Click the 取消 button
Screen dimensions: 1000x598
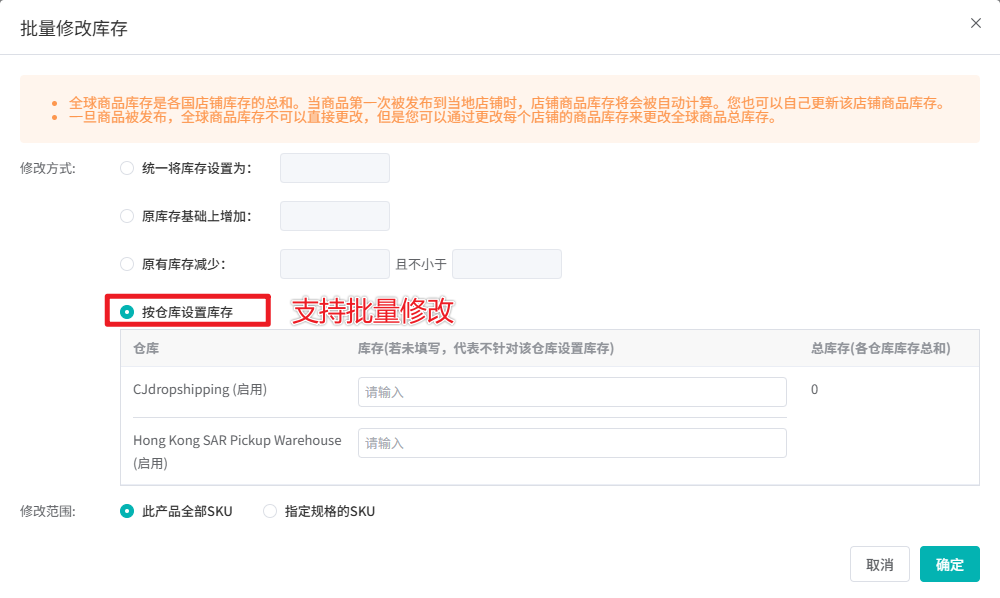tap(879, 564)
